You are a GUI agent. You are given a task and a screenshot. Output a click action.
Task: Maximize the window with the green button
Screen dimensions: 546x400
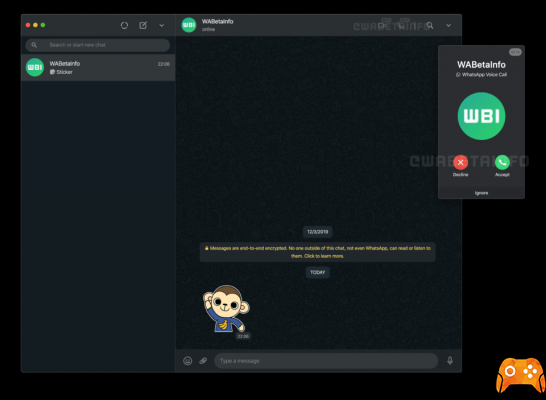[x=43, y=25]
